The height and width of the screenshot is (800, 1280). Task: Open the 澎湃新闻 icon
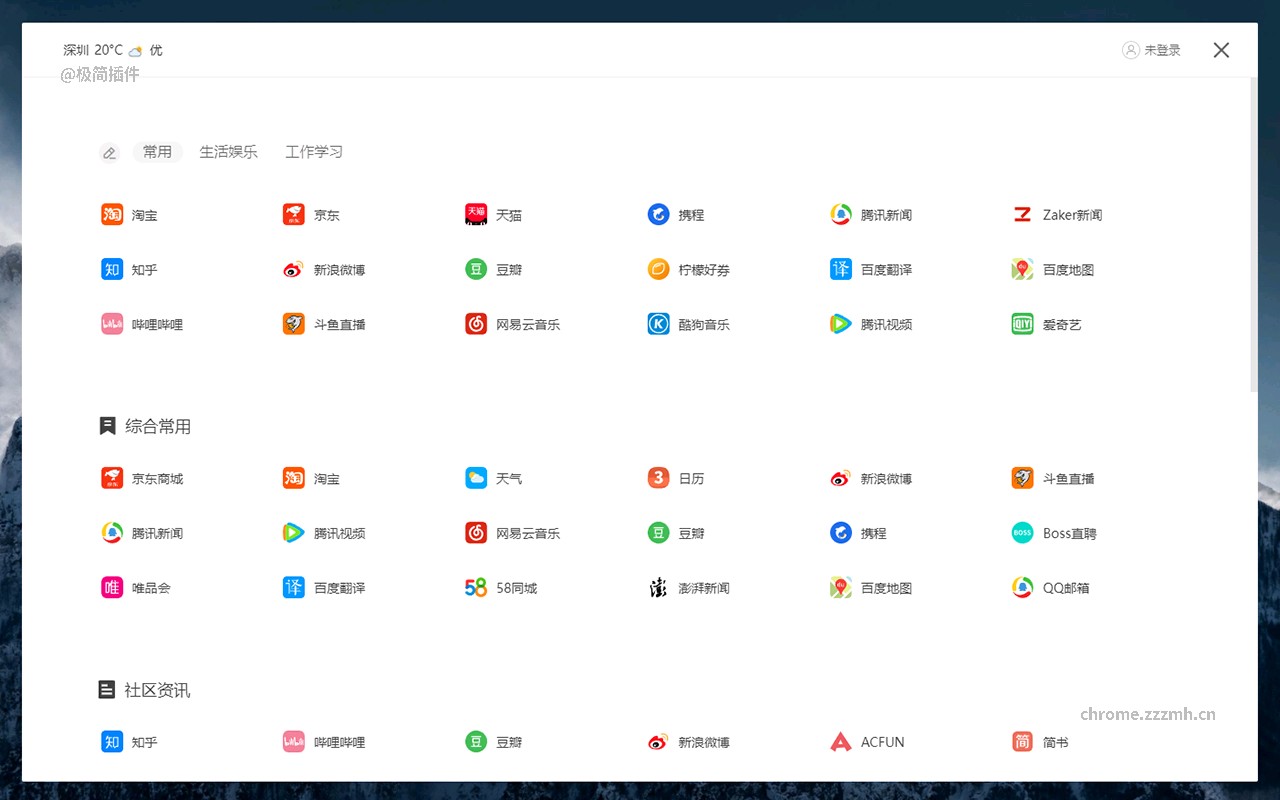(658, 588)
